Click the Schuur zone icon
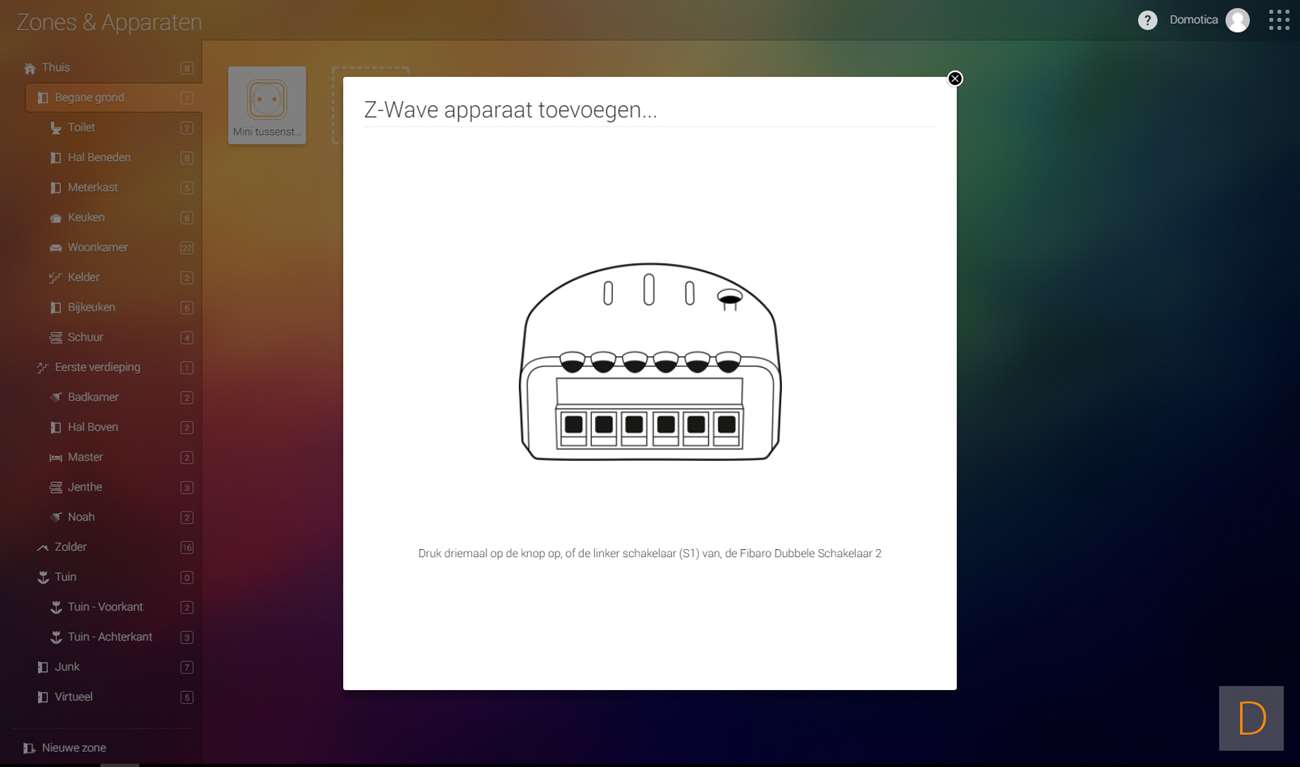 [x=56, y=338]
